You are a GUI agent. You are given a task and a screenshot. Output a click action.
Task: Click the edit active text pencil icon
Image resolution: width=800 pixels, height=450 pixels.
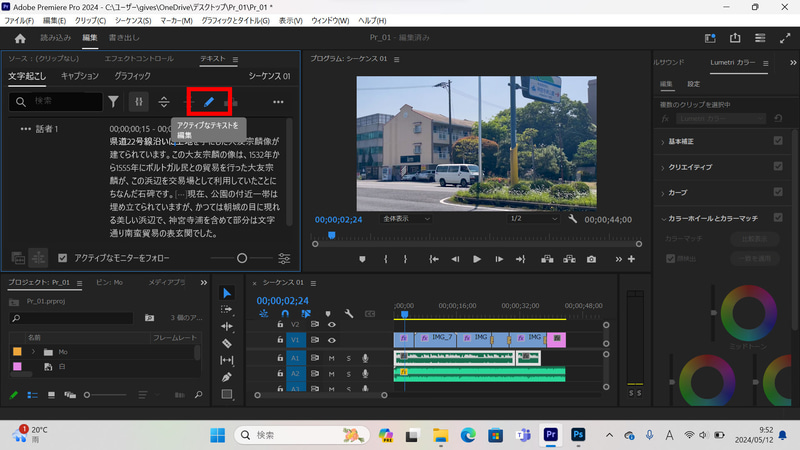pos(209,102)
